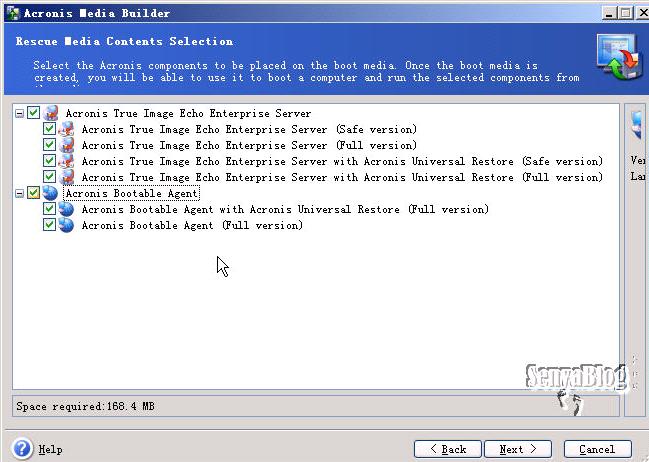The height and width of the screenshot is (462, 649).
Task: Proceed with the Next button
Action: (x=518, y=449)
